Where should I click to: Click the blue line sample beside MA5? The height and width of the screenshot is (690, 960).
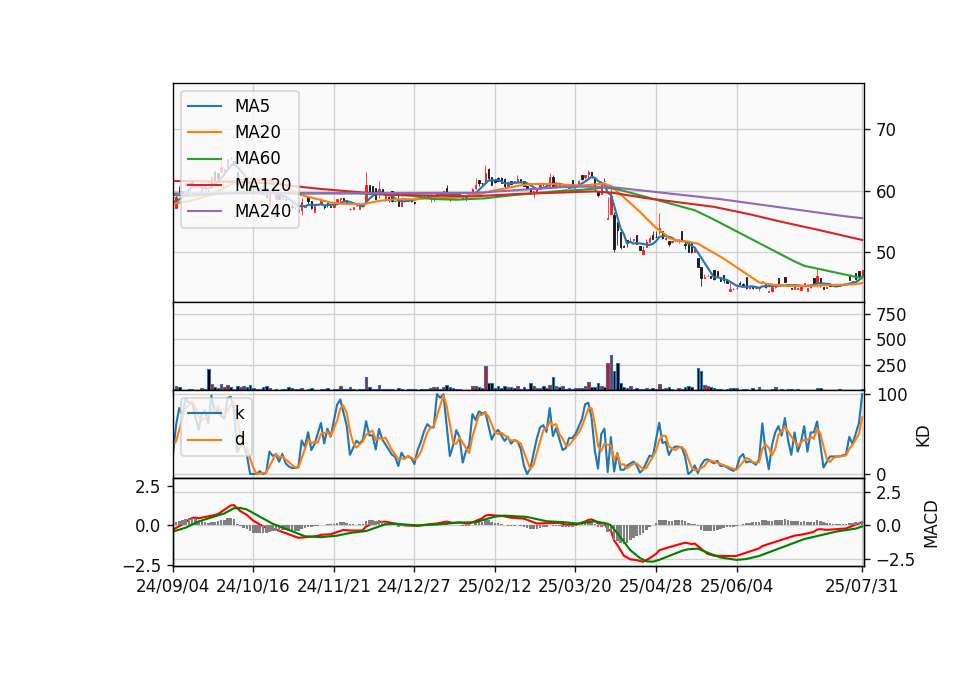[x=204, y=107]
